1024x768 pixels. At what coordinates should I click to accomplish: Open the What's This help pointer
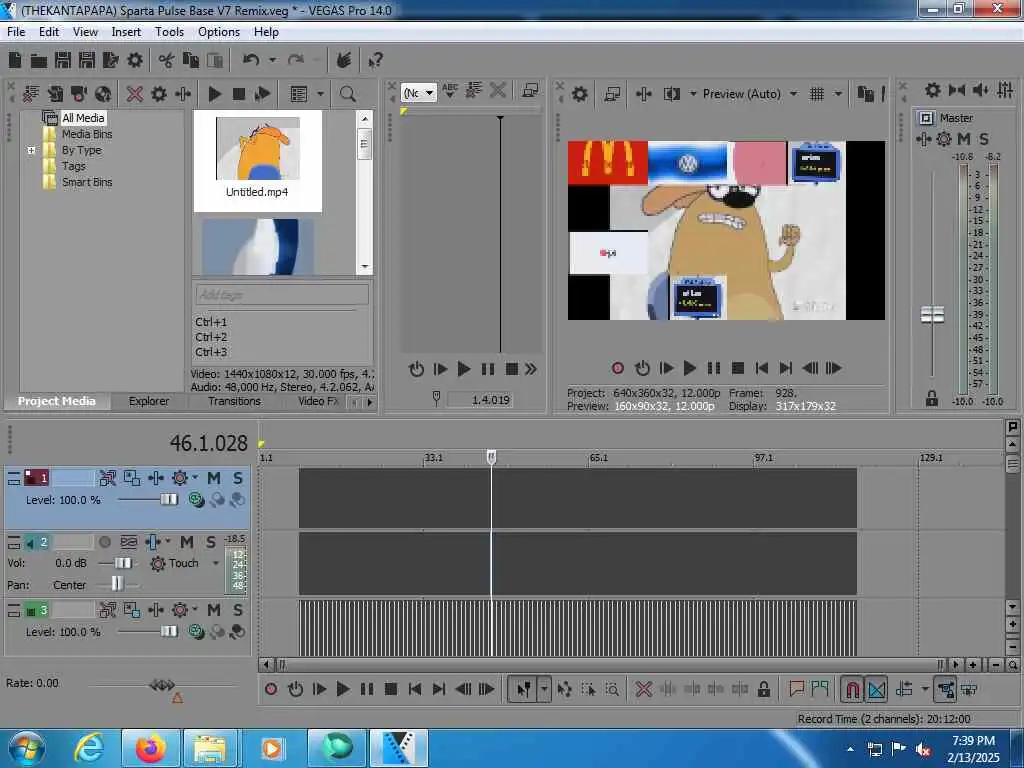[x=375, y=60]
